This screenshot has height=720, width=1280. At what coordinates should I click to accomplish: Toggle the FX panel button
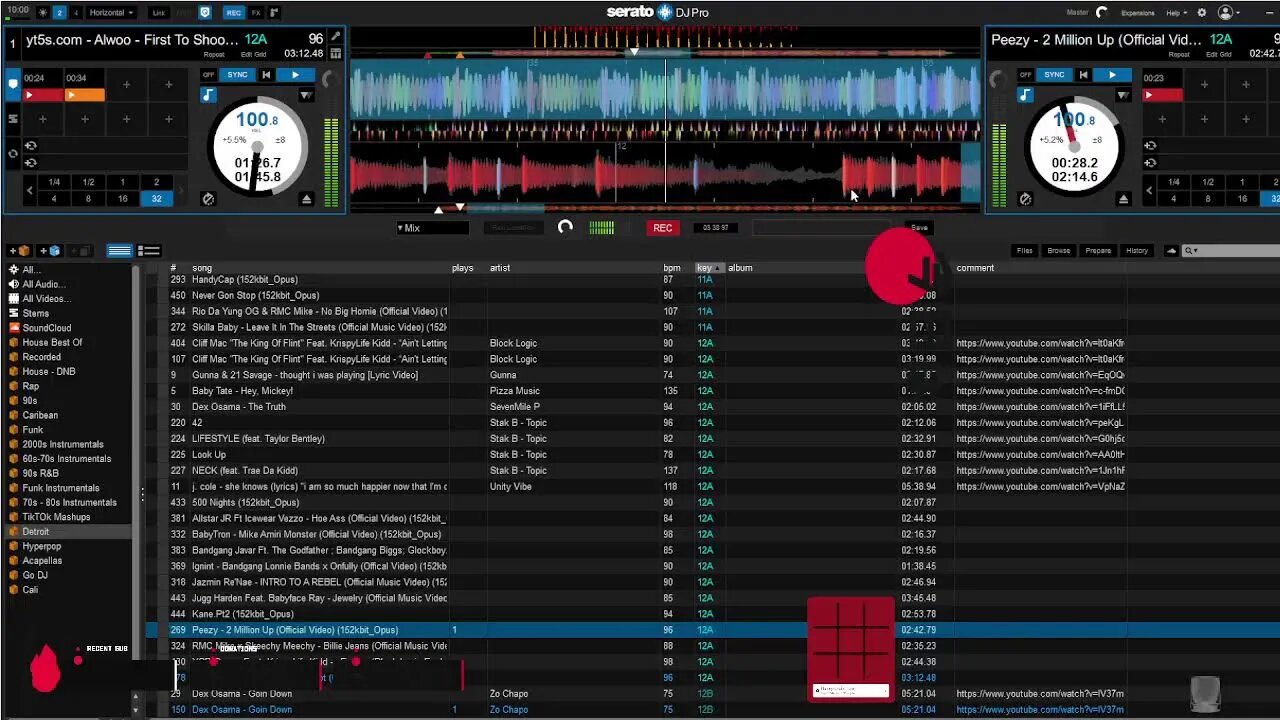tap(256, 13)
